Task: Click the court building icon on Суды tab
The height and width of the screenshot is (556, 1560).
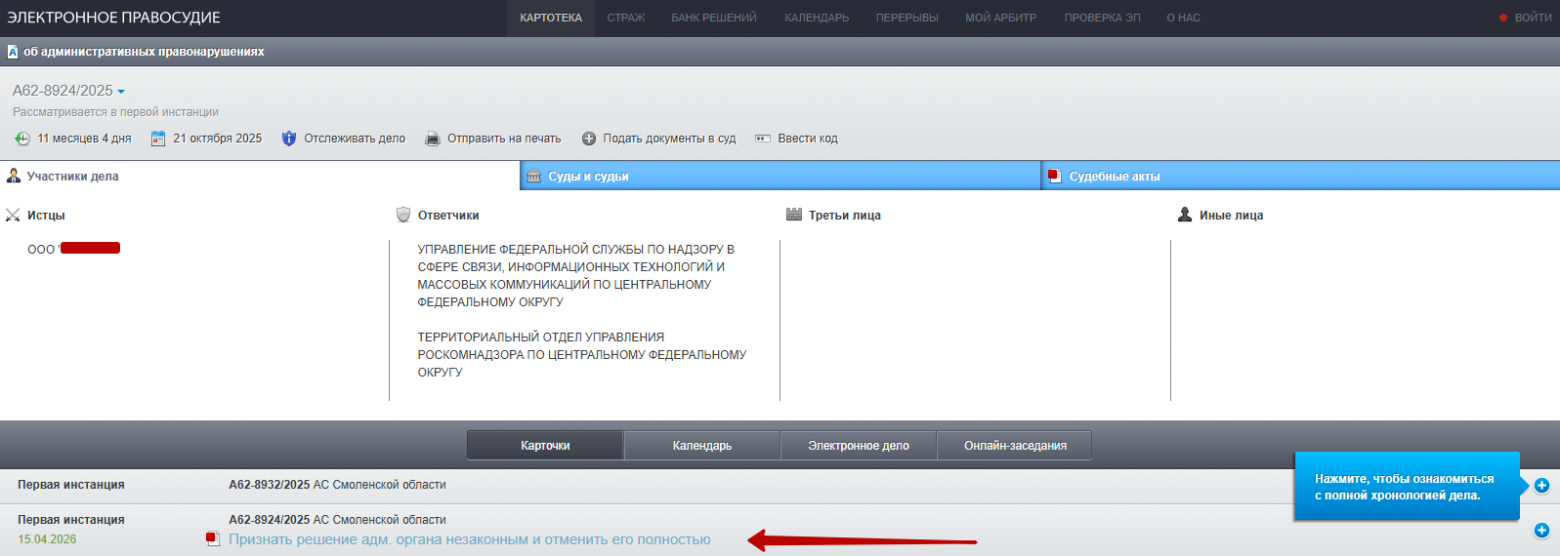Action: click(x=534, y=176)
